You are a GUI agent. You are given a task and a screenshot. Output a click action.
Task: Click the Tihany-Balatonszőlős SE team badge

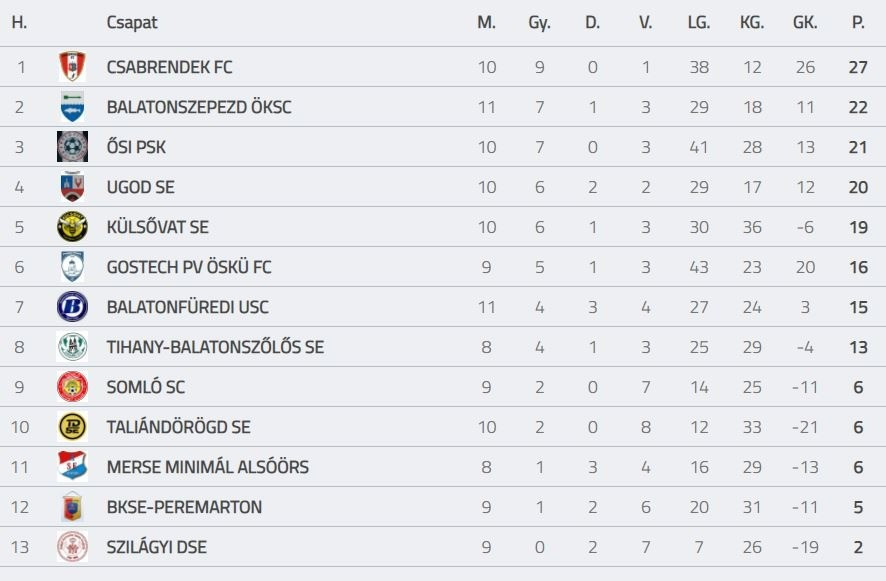pos(72,347)
